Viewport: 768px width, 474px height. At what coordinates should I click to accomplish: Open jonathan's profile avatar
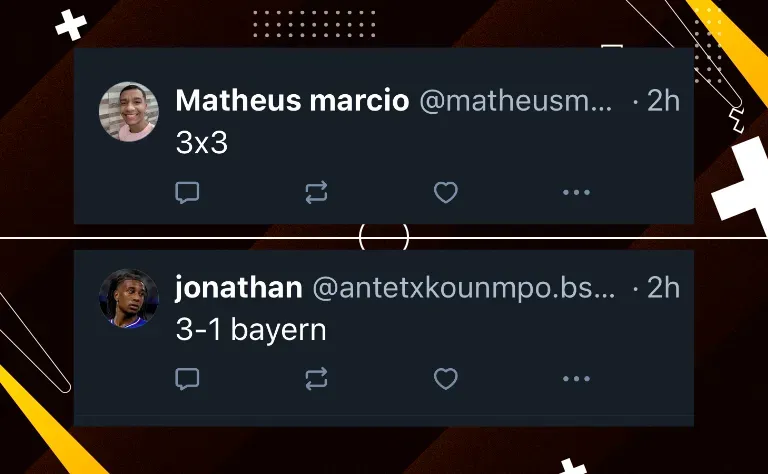pyautogui.click(x=129, y=298)
